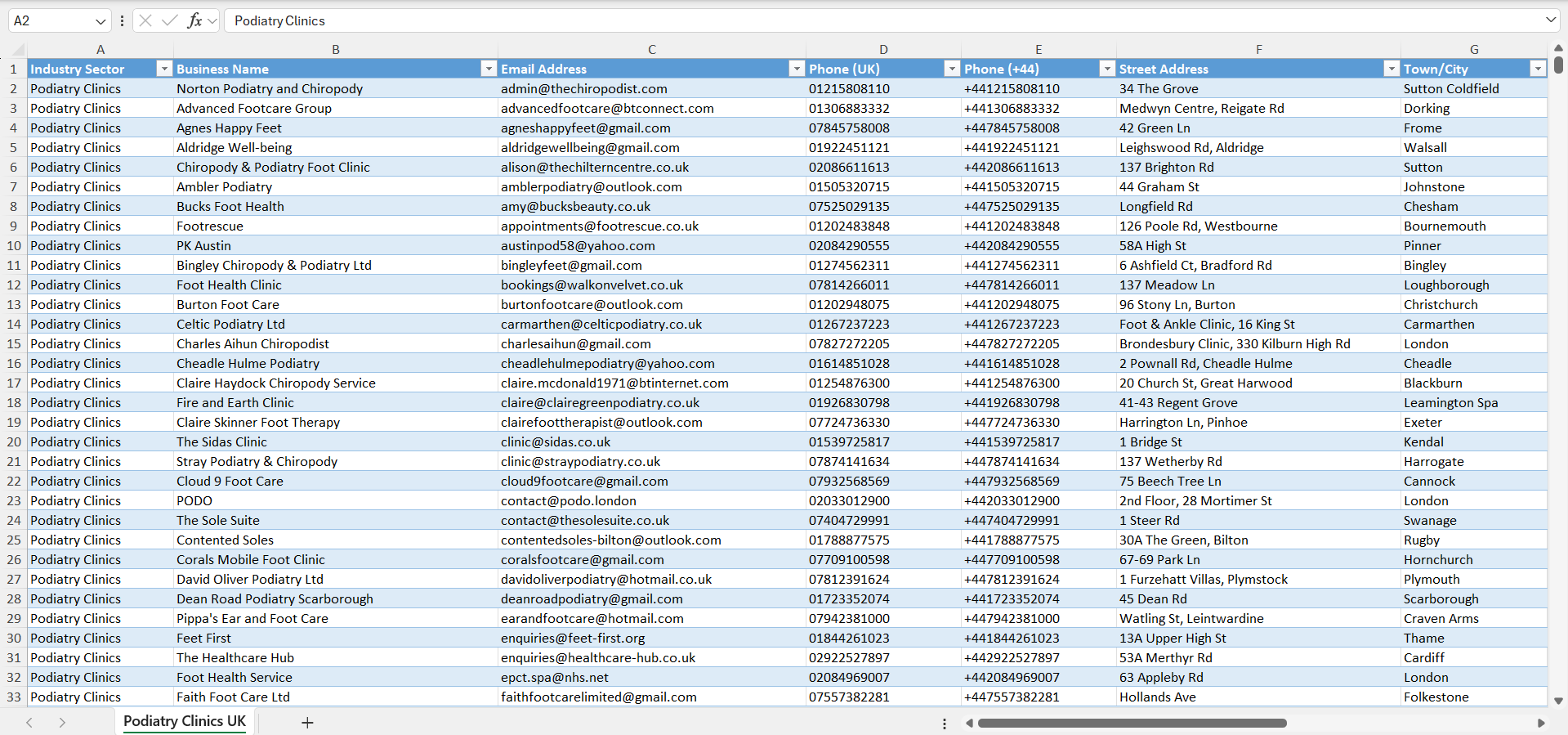This screenshot has height=735, width=1568.
Task: Click cell Dean Road Podiatry Scarborough
Action: click(336, 598)
